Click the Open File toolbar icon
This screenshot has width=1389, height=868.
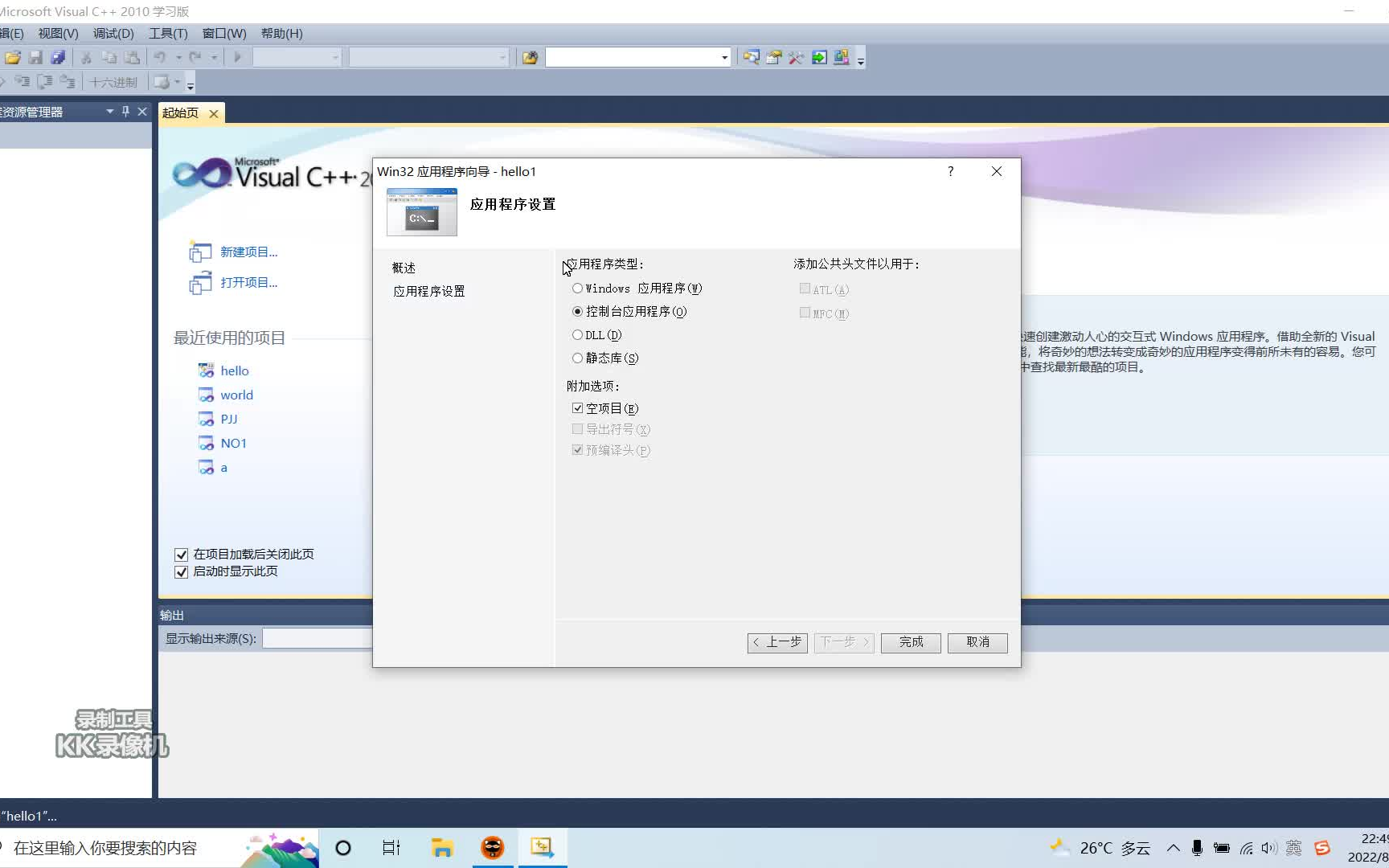tap(13, 58)
